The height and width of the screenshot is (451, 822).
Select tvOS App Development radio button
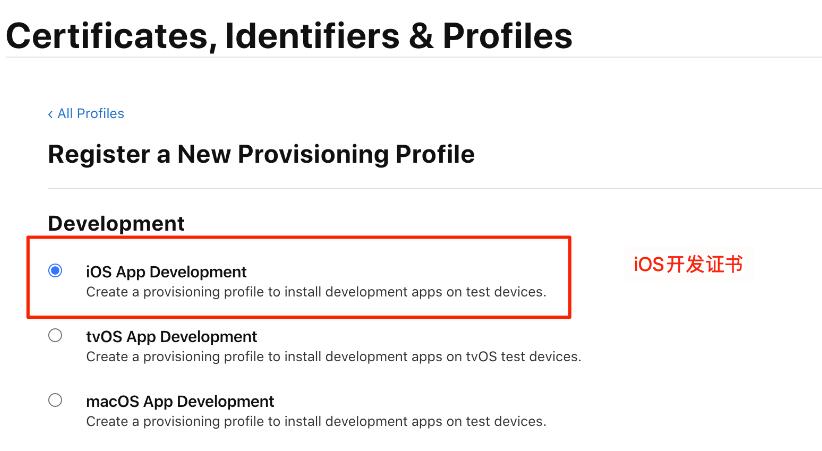[x=55, y=335]
